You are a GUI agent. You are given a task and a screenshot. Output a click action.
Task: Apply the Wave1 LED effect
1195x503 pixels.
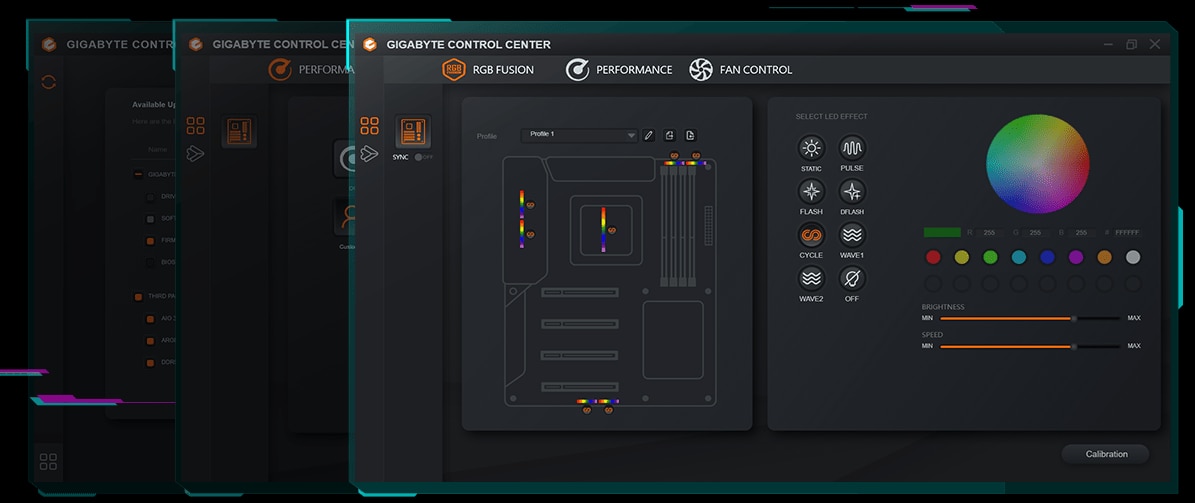[x=851, y=235]
